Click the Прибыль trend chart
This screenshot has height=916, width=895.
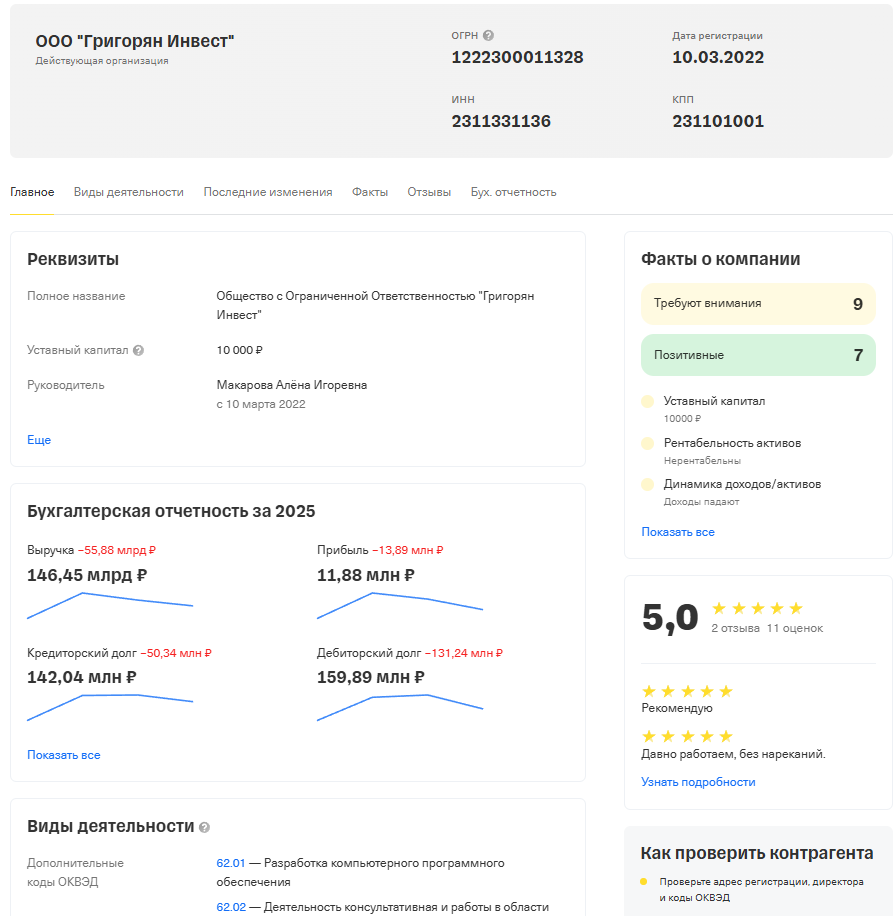400,606
